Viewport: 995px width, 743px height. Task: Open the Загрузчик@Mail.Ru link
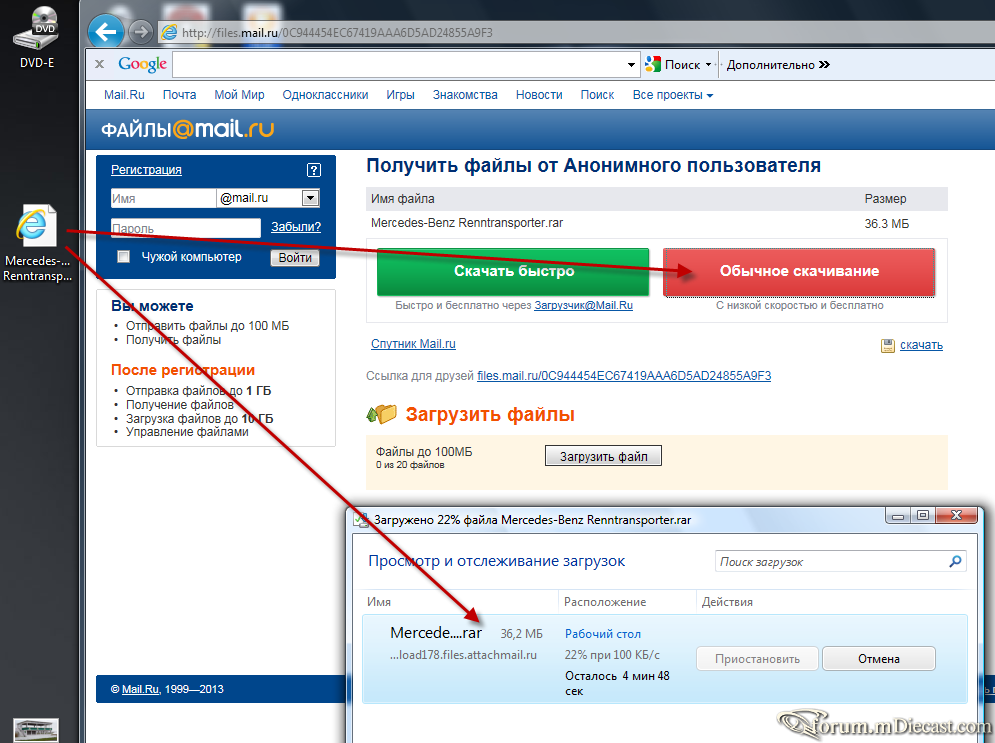[583, 305]
